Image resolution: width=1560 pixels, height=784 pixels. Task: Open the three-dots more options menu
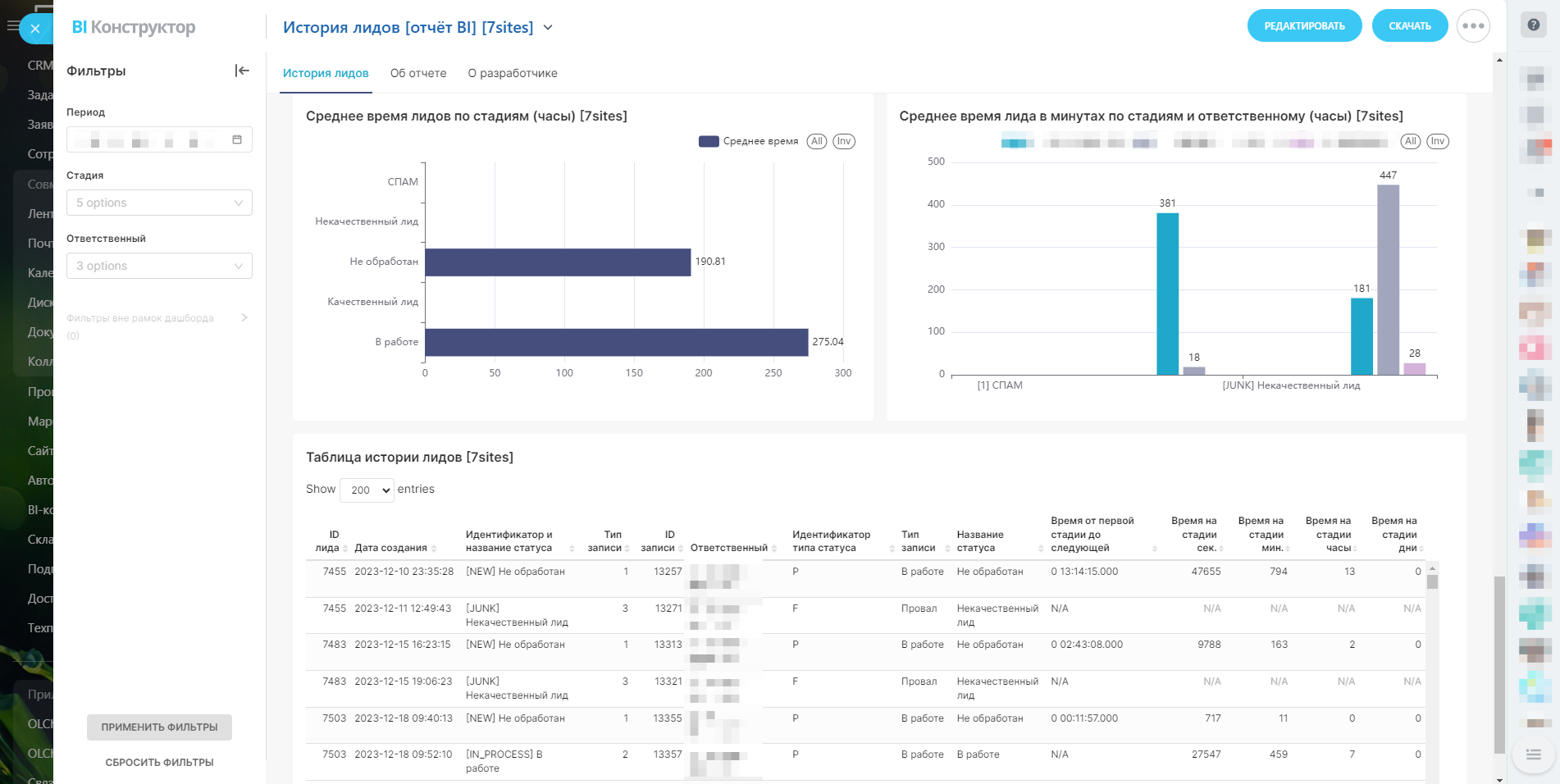point(1472,26)
